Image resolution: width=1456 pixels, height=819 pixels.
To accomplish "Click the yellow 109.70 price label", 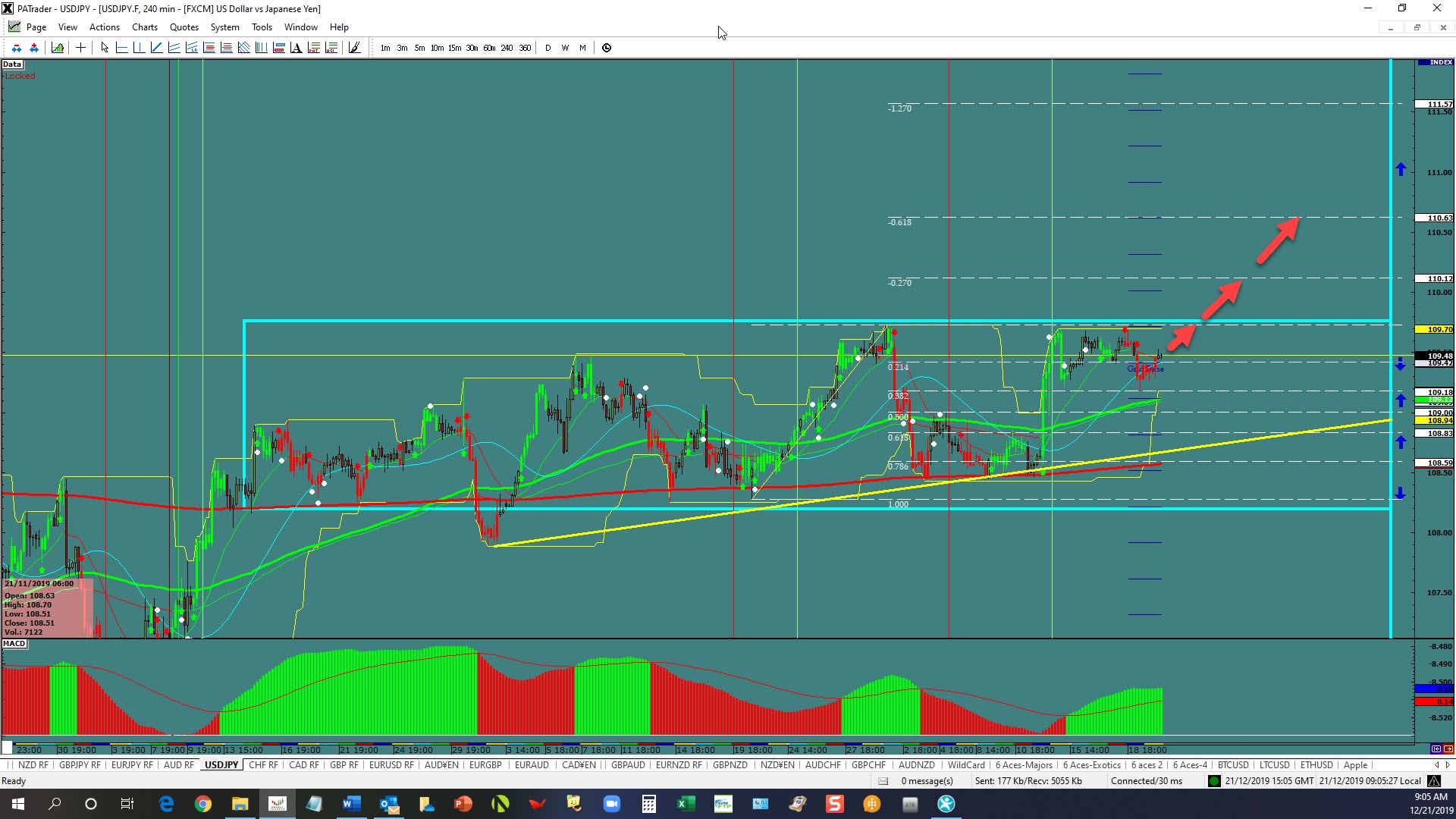I will pos(1435,330).
